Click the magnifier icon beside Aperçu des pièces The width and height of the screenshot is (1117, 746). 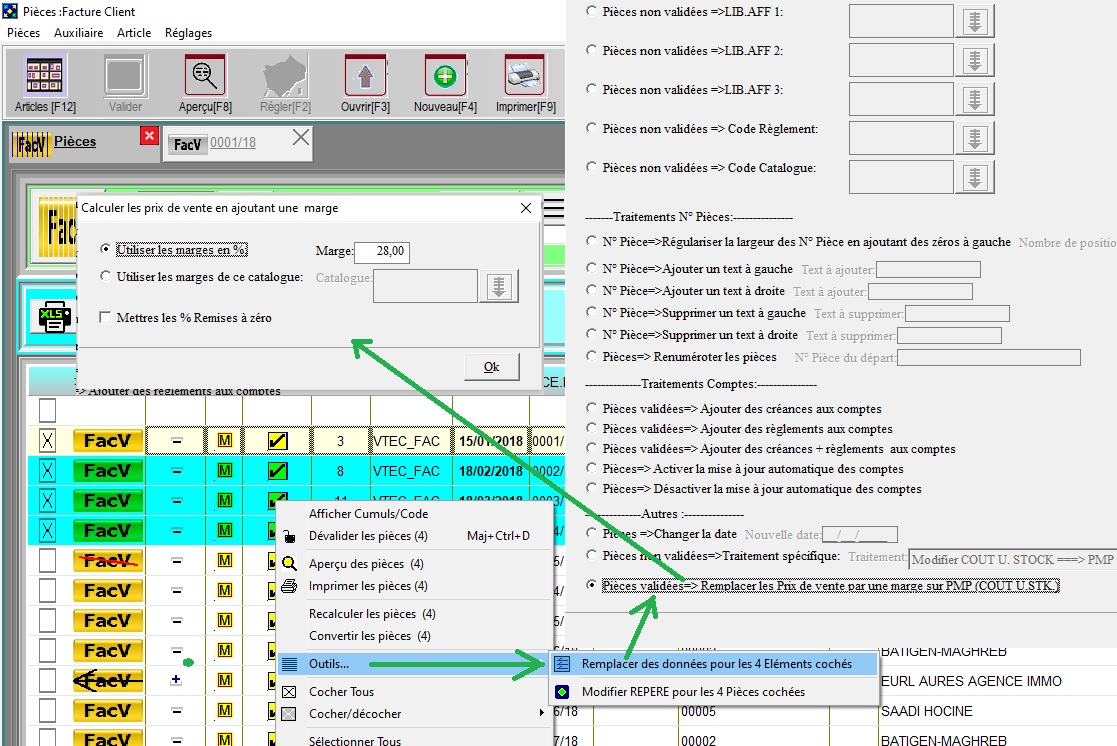[x=289, y=564]
